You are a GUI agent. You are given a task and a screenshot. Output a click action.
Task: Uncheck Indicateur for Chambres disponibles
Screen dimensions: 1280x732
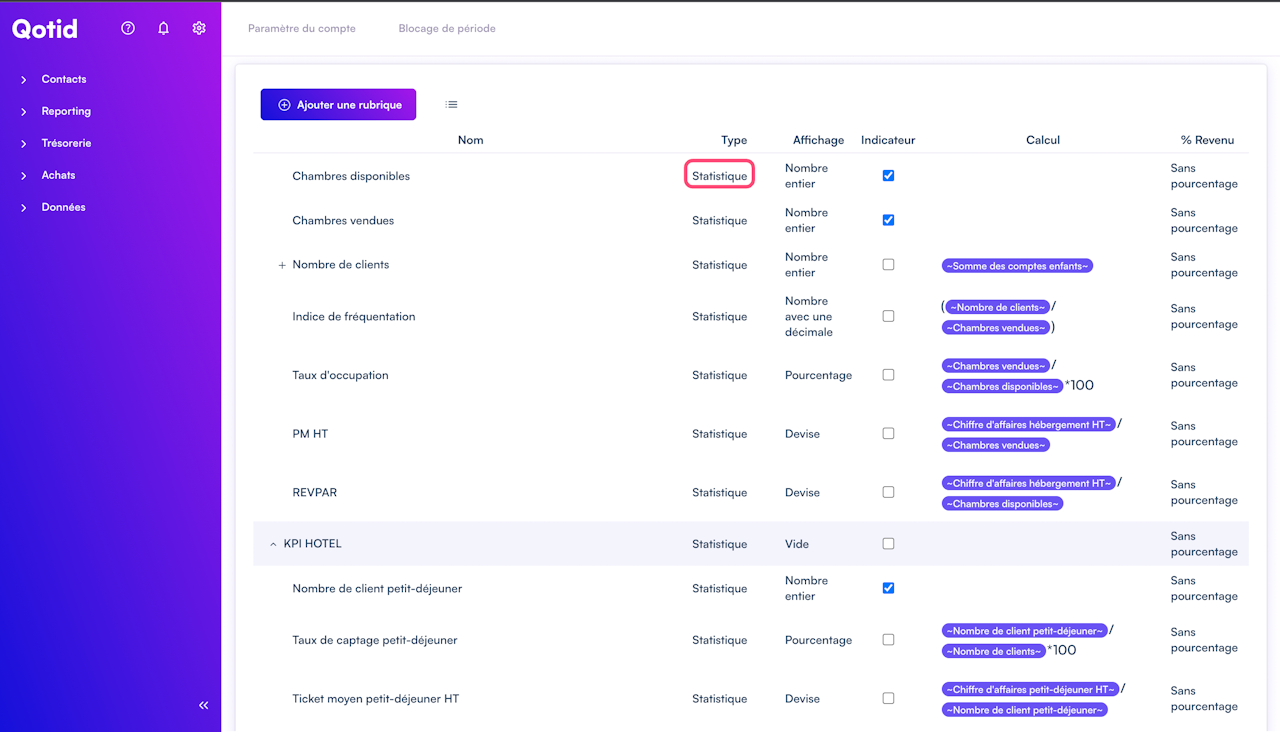click(888, 176)
